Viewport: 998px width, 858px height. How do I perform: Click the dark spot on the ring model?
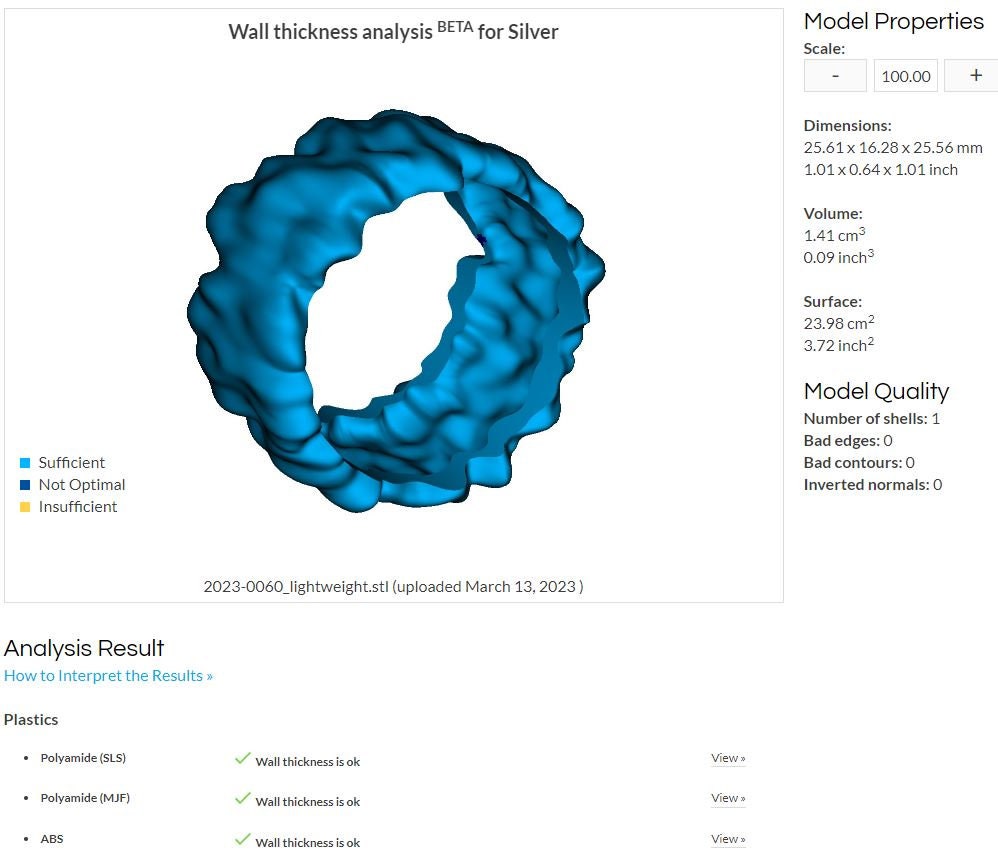click(x=482, y=239)
